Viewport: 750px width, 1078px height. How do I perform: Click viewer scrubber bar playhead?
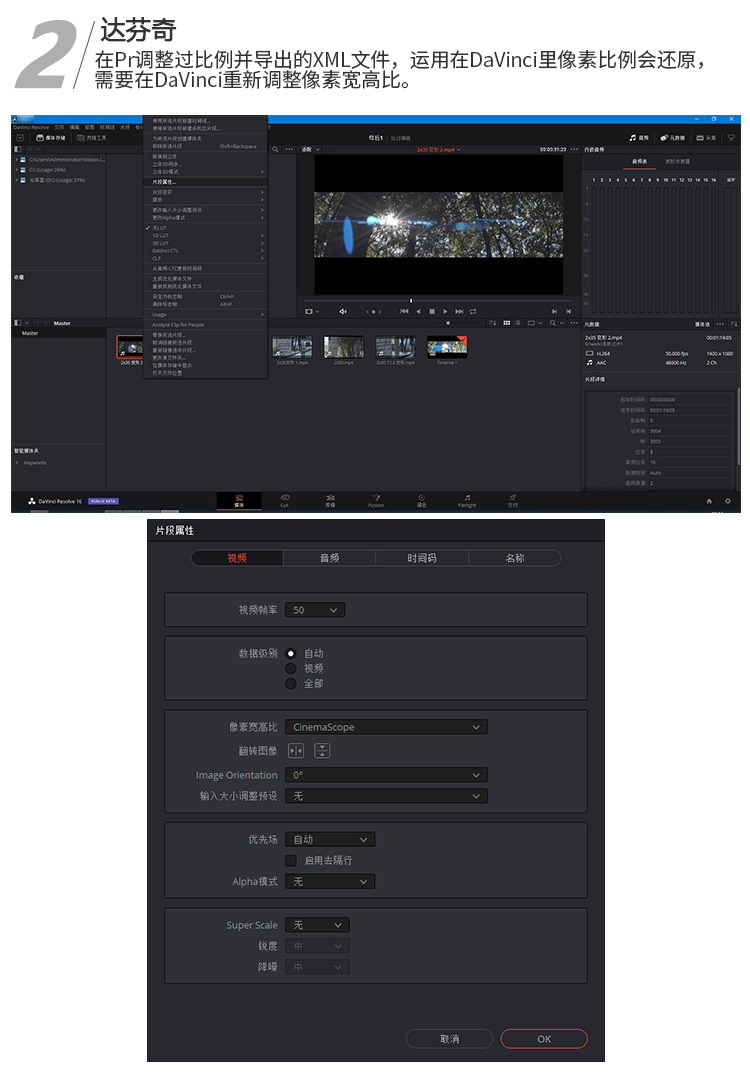pos(411,300)
